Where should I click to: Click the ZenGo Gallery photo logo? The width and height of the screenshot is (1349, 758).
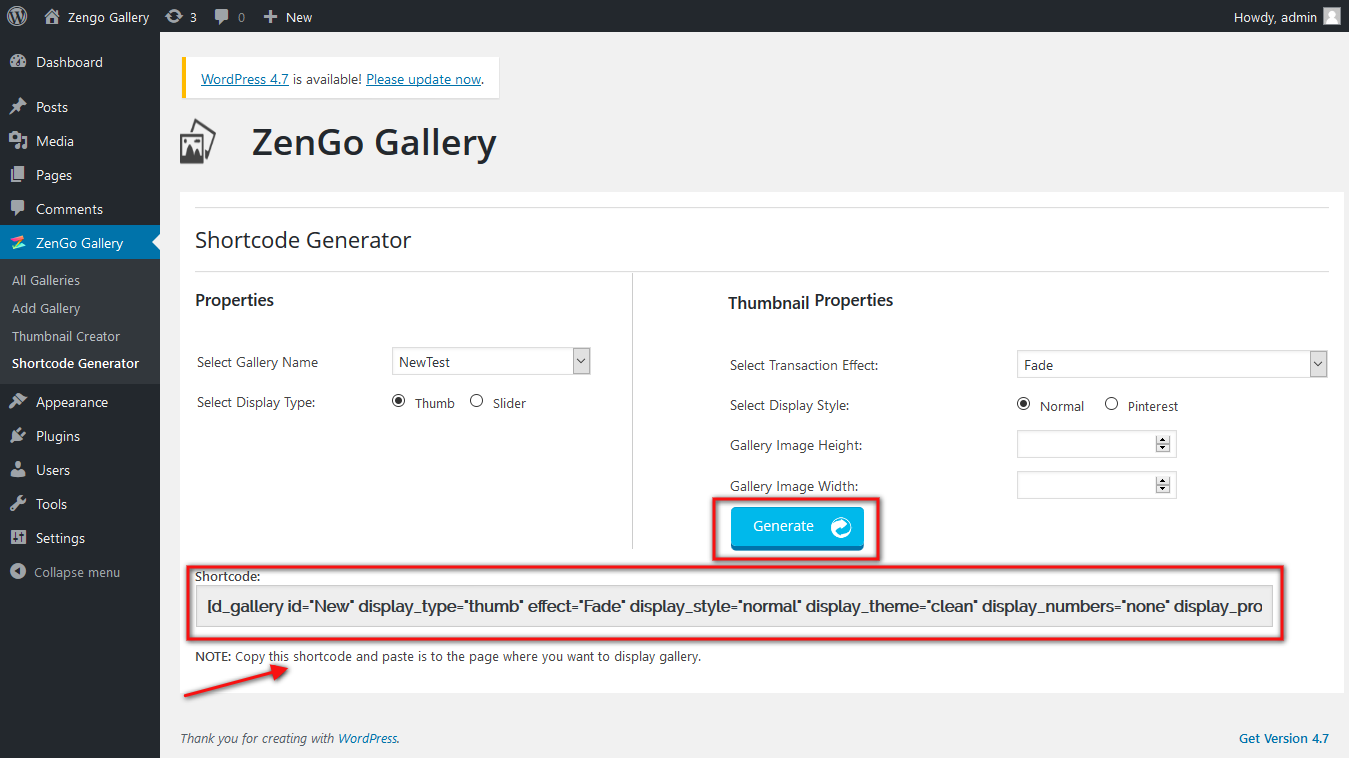198,142
